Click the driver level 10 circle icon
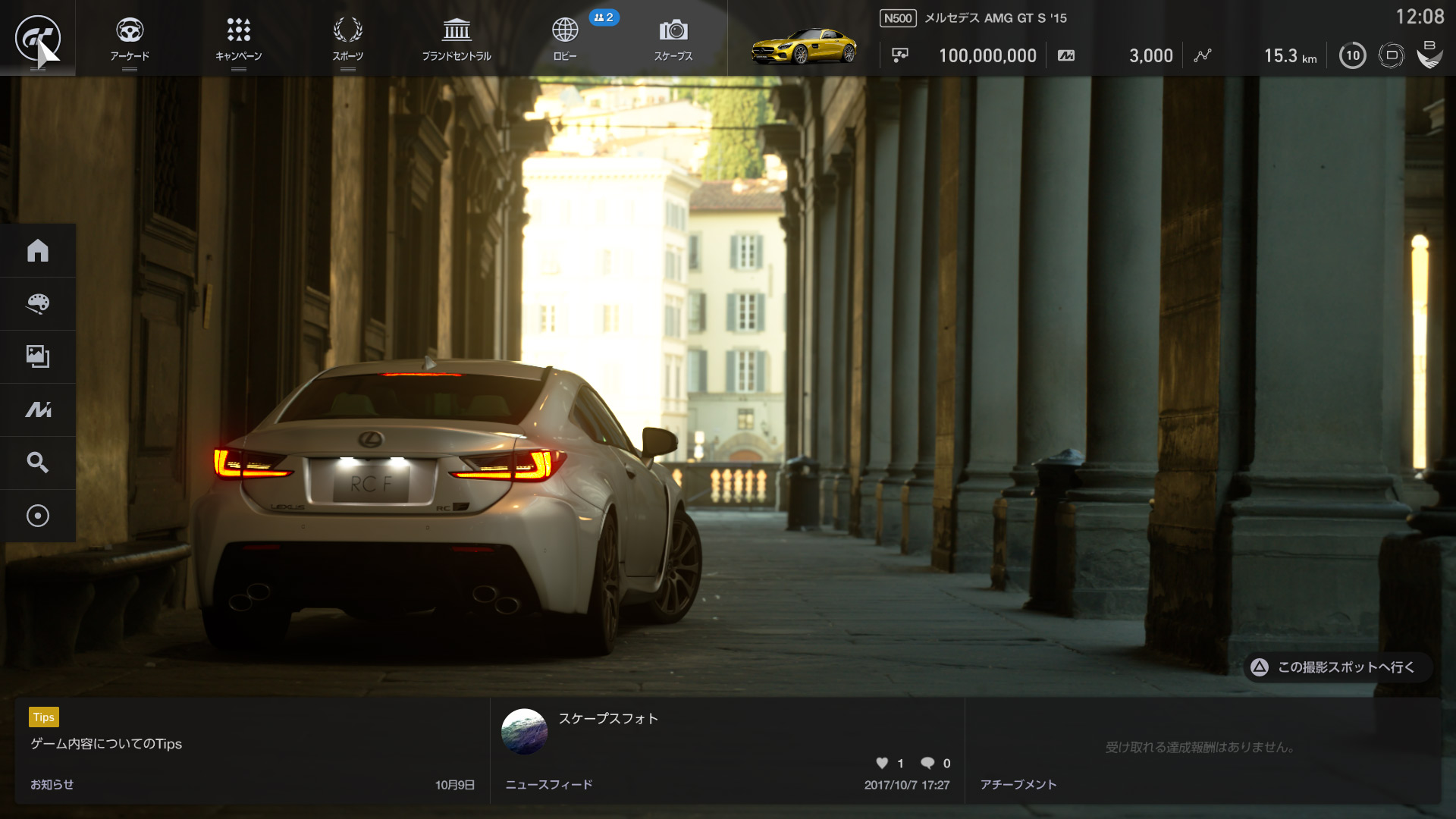This screenshot has width=1456, height=819. click(1352, 55)
